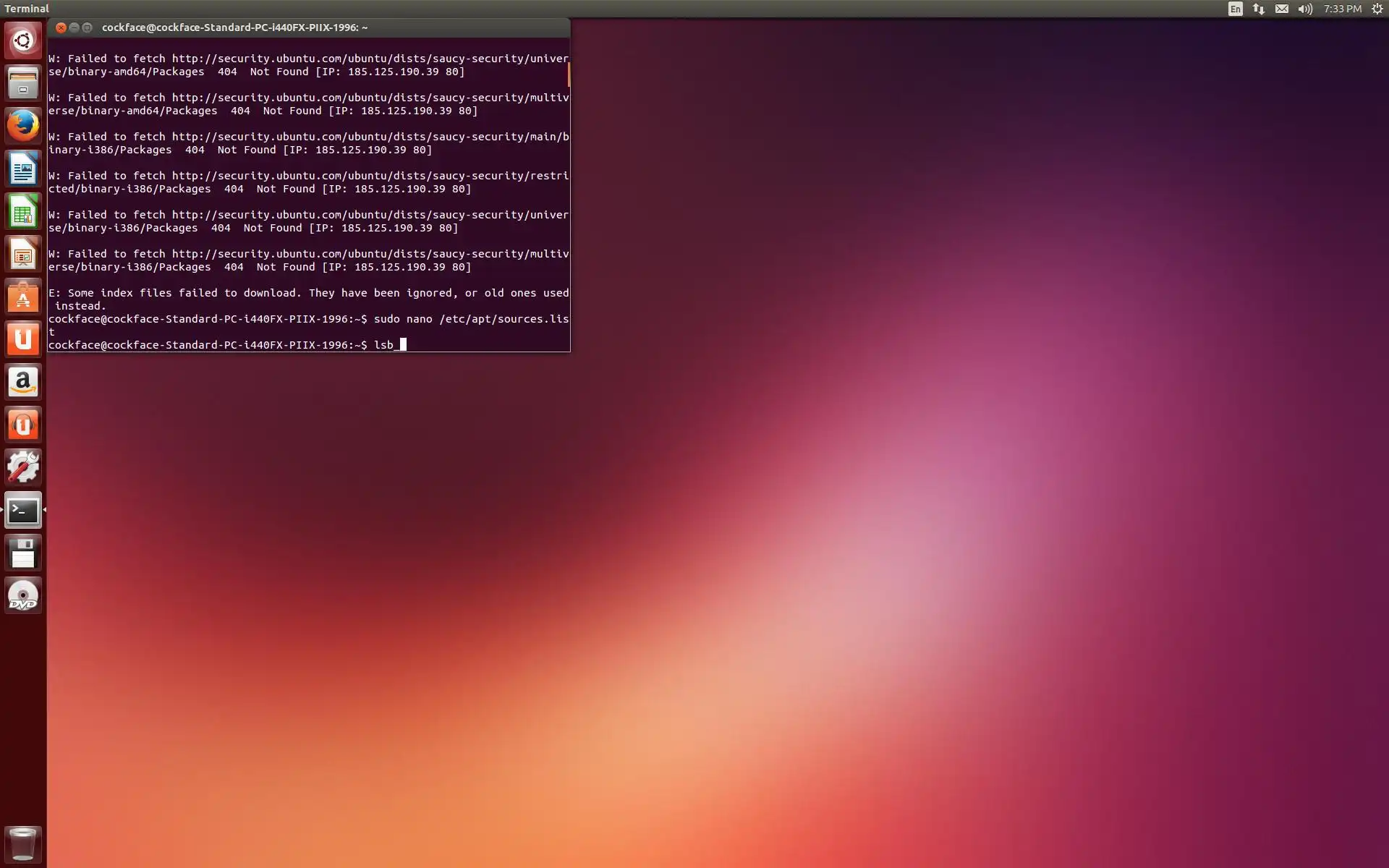Click the terminal window vertical scrollbar
Image resolution: width=1389 pixels, height=868 pixels.
569,74
